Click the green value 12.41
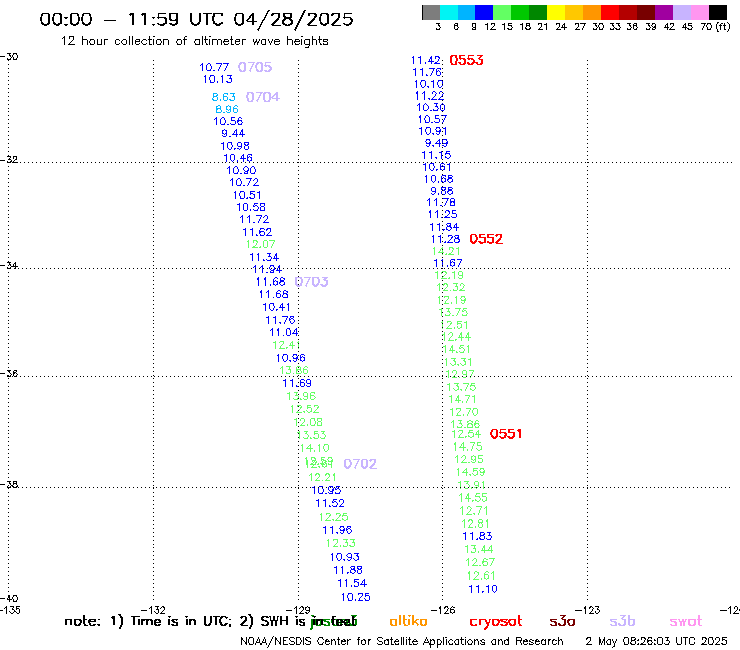740x650 pixels. pyautogui.click(x=286, y=345)
